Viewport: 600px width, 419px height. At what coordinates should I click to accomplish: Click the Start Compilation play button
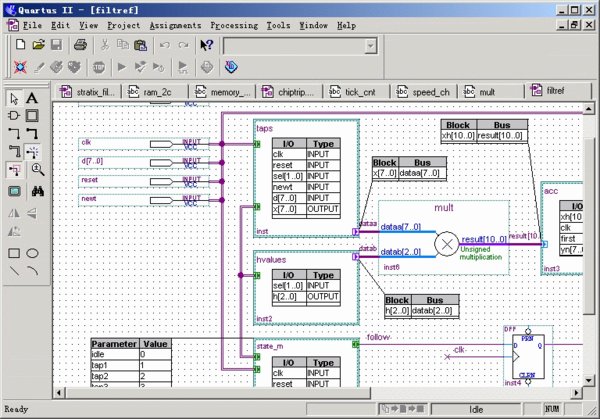tap(122, 67)
